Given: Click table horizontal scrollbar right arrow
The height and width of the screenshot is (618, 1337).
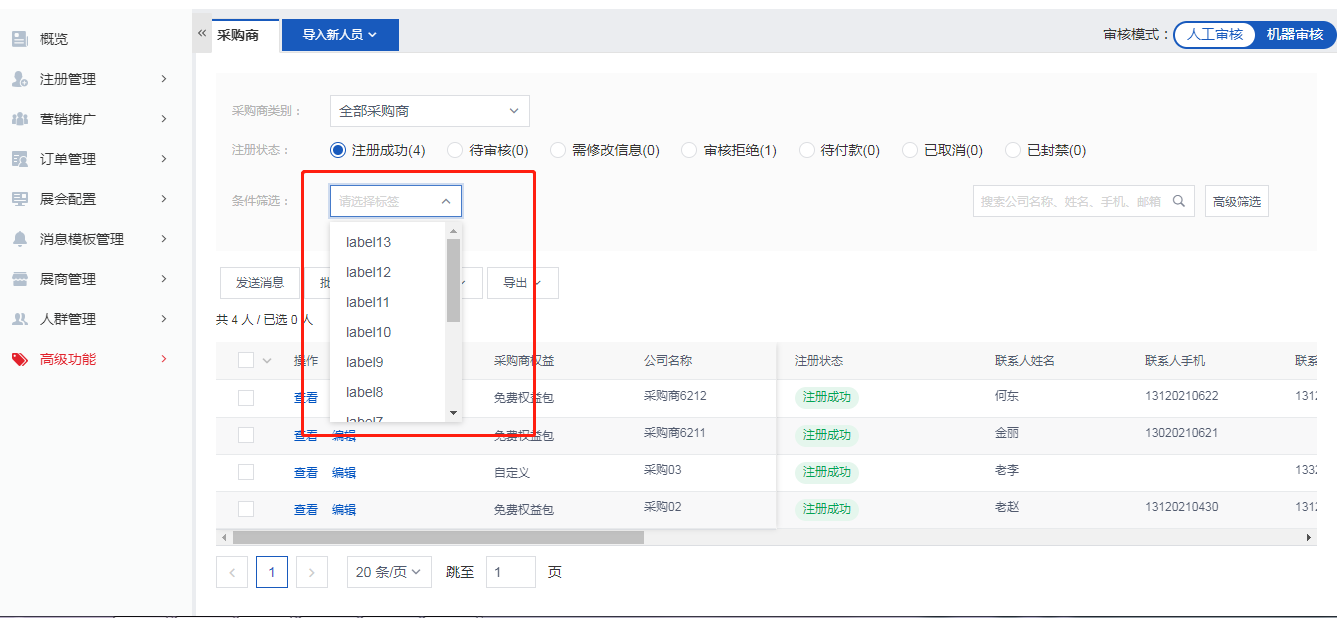Looking at the screenshot, I should tap(1309, 537).
